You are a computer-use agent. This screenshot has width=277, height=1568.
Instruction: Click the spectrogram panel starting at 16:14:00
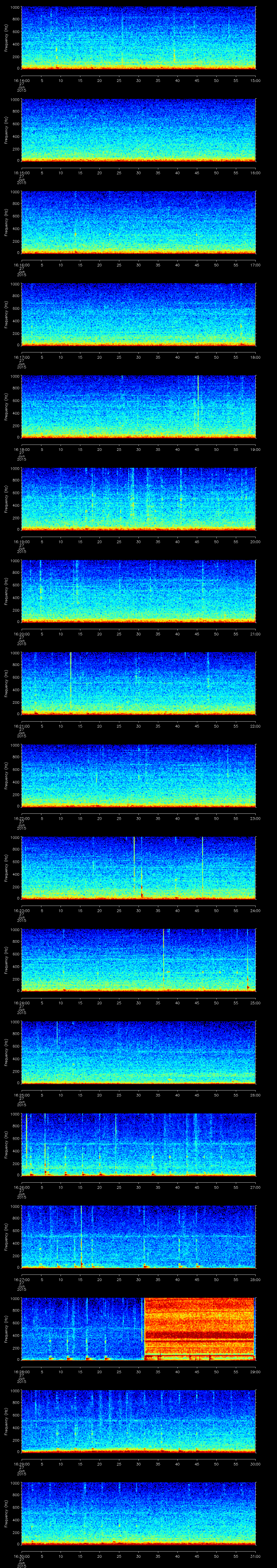coord(138,38)
